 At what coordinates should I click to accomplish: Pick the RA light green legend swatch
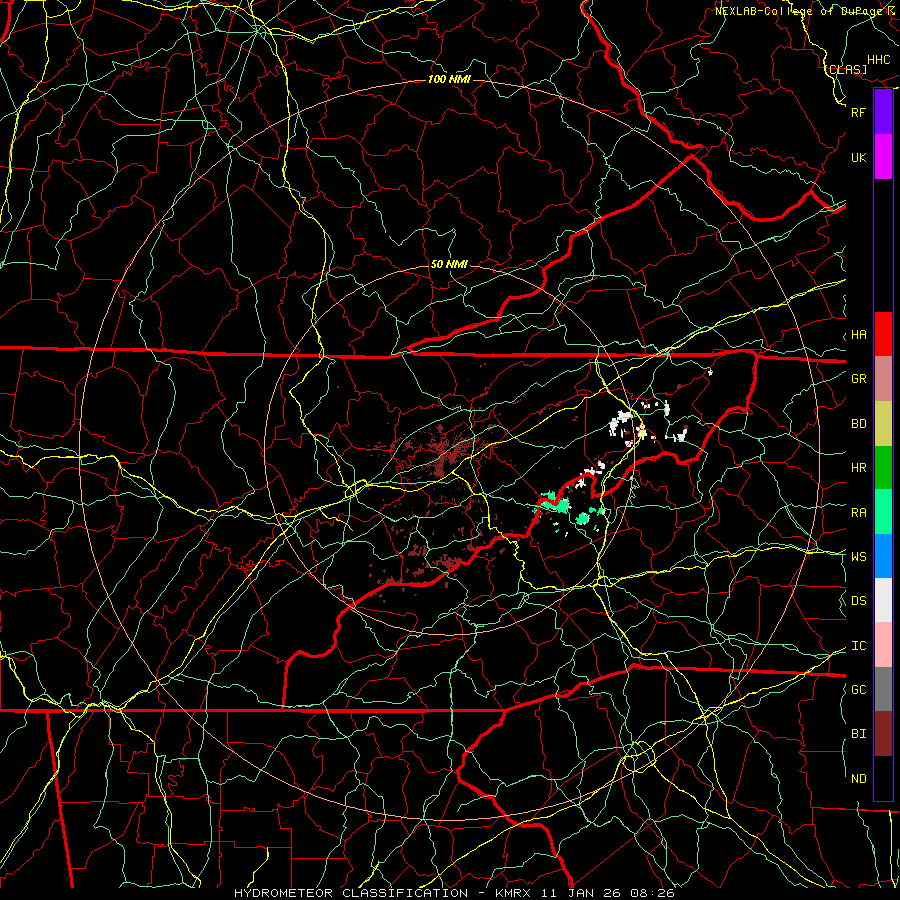(883, 512)
